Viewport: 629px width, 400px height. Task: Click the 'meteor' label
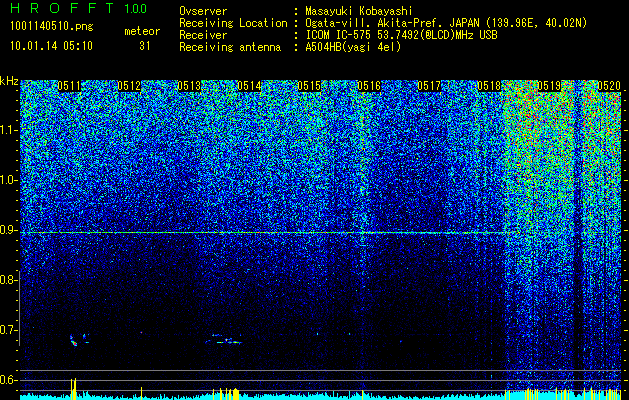[x=142, y=31]
